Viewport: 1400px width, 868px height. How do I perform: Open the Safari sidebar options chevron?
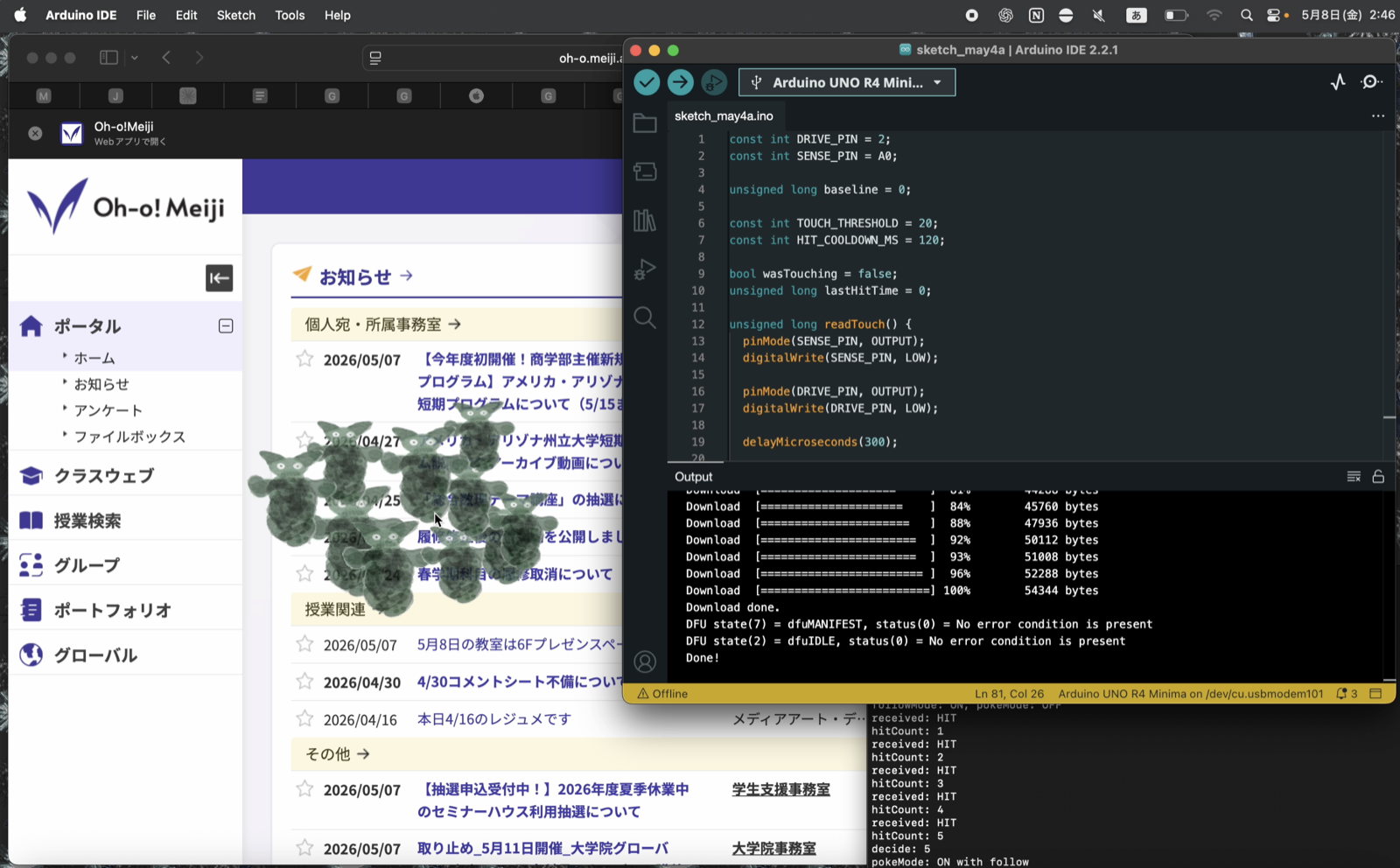(135, 58)
